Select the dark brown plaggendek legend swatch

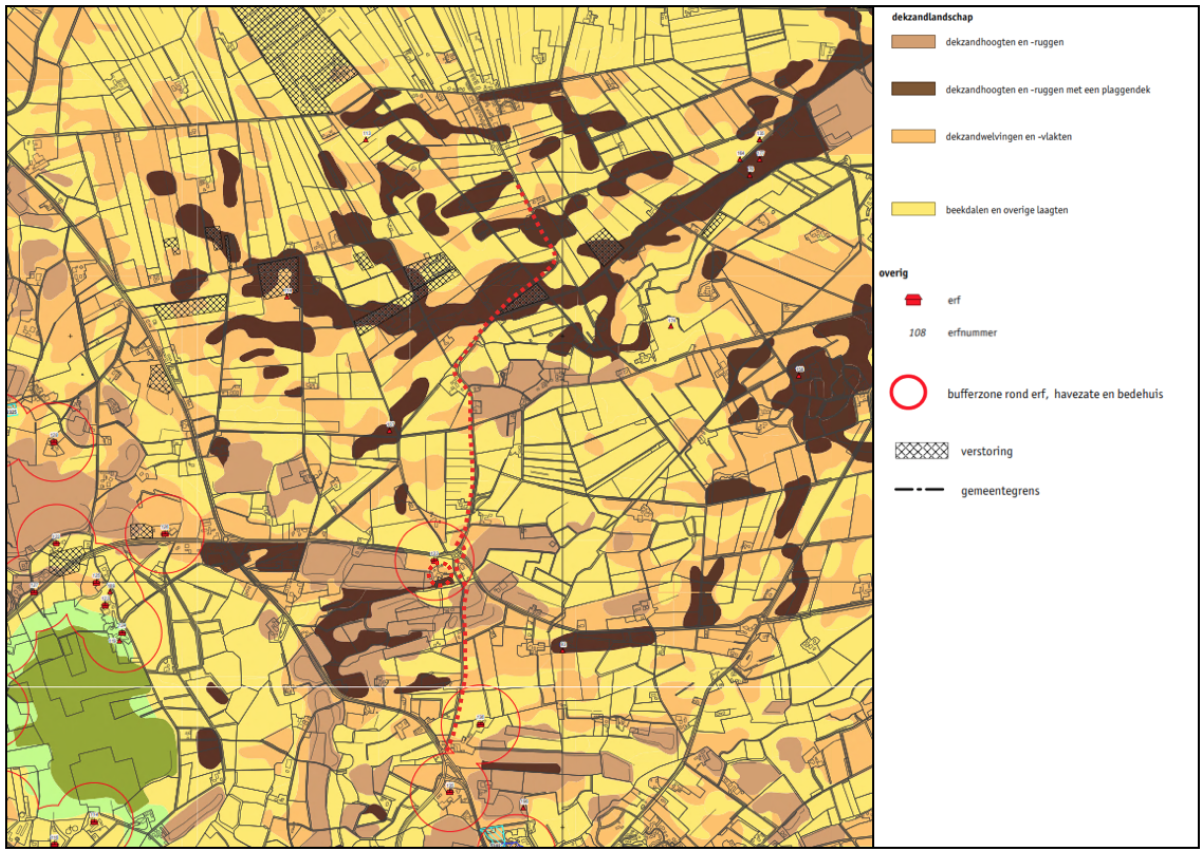912,89
